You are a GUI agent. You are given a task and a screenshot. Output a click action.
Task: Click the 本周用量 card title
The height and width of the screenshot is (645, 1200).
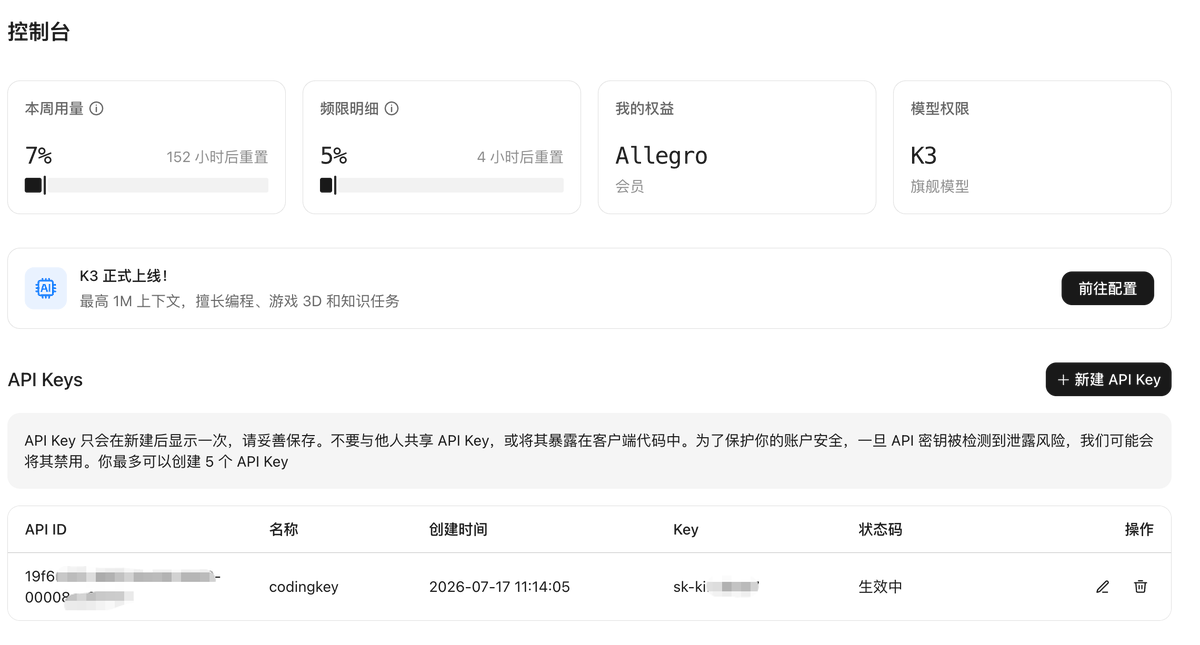(x=54, y=108)
